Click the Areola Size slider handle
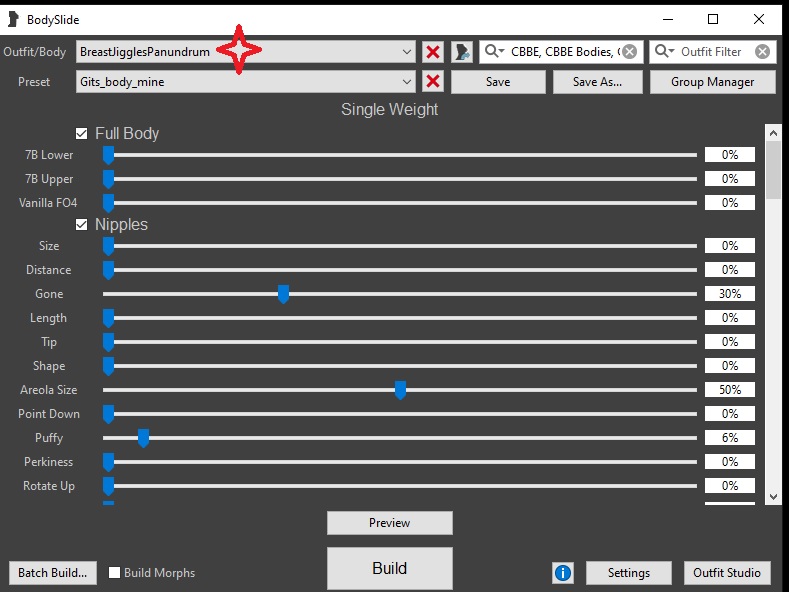 [400, 390]
